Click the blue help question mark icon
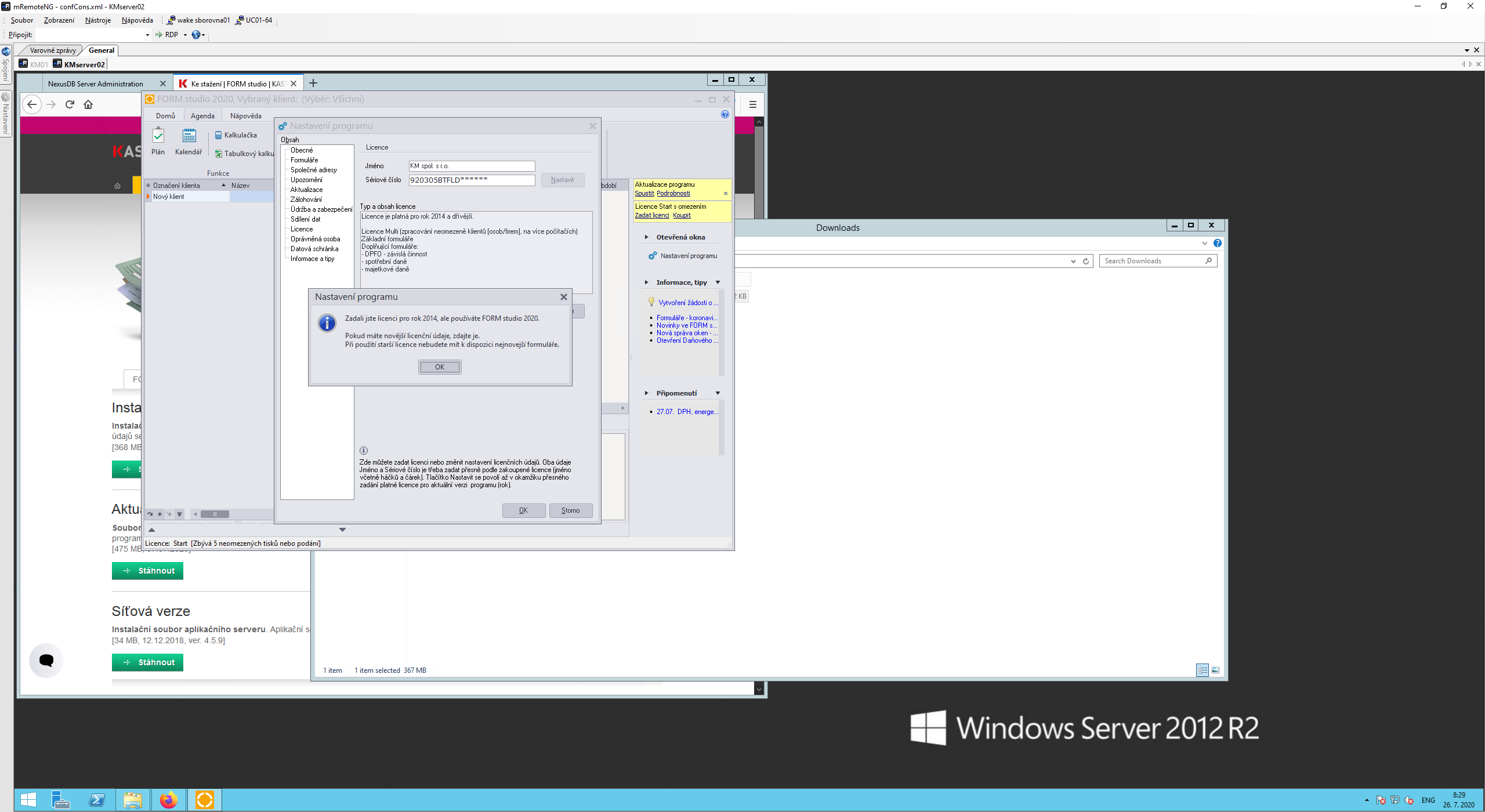 pos(725,115)
